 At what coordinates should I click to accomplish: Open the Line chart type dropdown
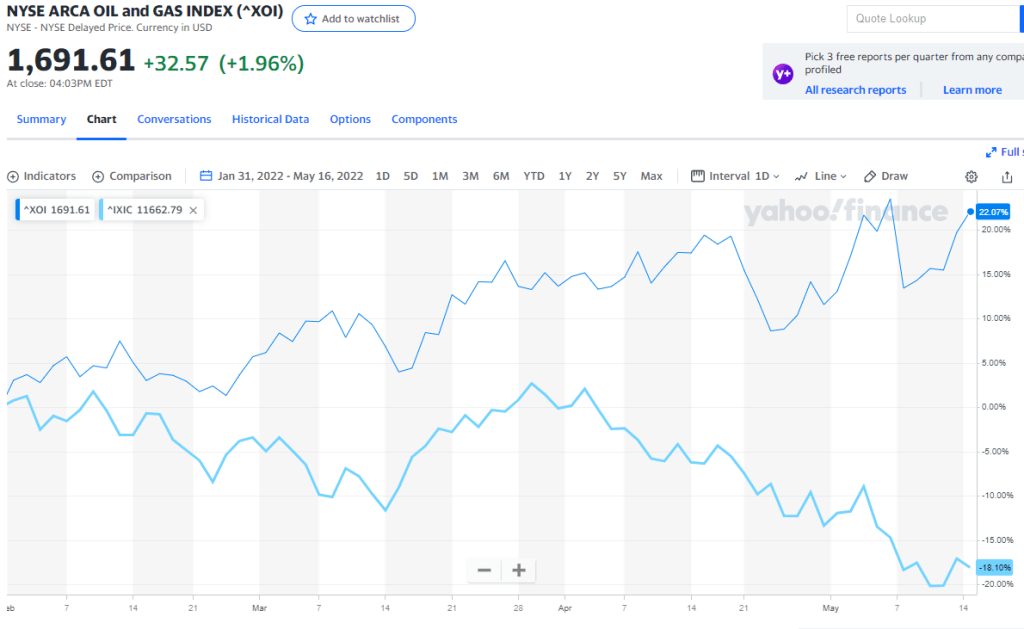[x=821, y=176]
